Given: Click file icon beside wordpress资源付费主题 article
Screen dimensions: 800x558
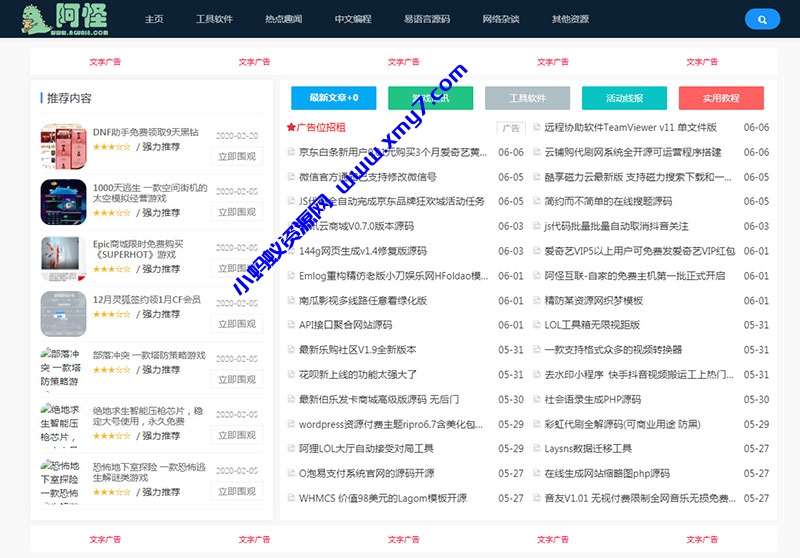Looking at the screenshot, I should [291, 423].
